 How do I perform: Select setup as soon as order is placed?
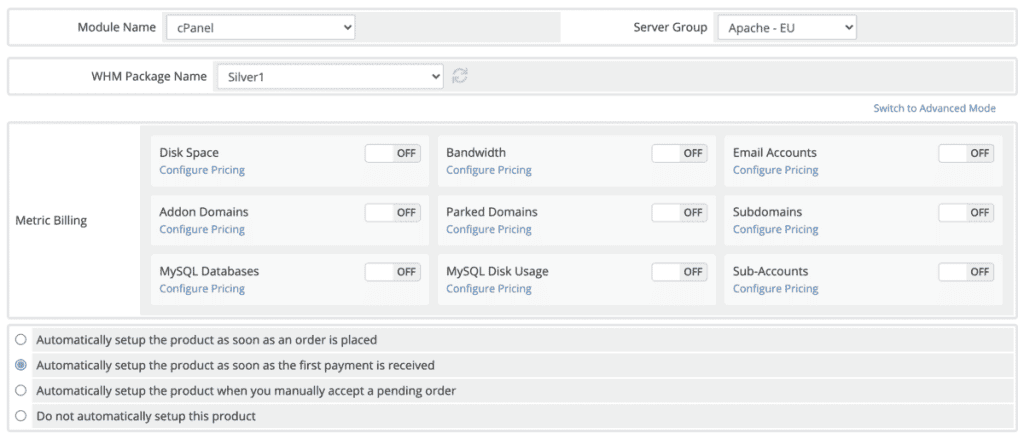click(21, 340)
